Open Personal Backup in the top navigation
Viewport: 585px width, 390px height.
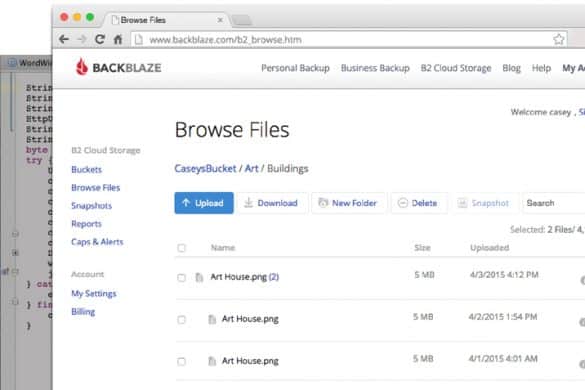pos(295,68)
